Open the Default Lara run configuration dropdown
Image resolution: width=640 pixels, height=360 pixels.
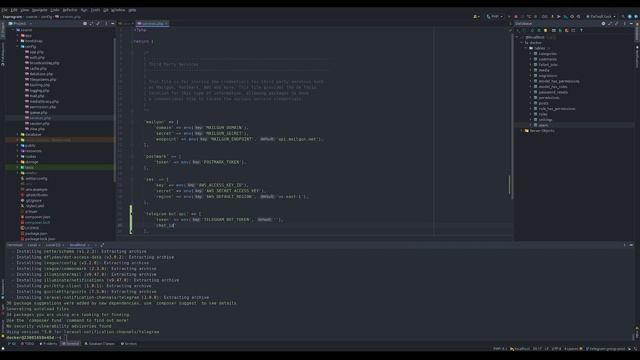coord(600,17)
